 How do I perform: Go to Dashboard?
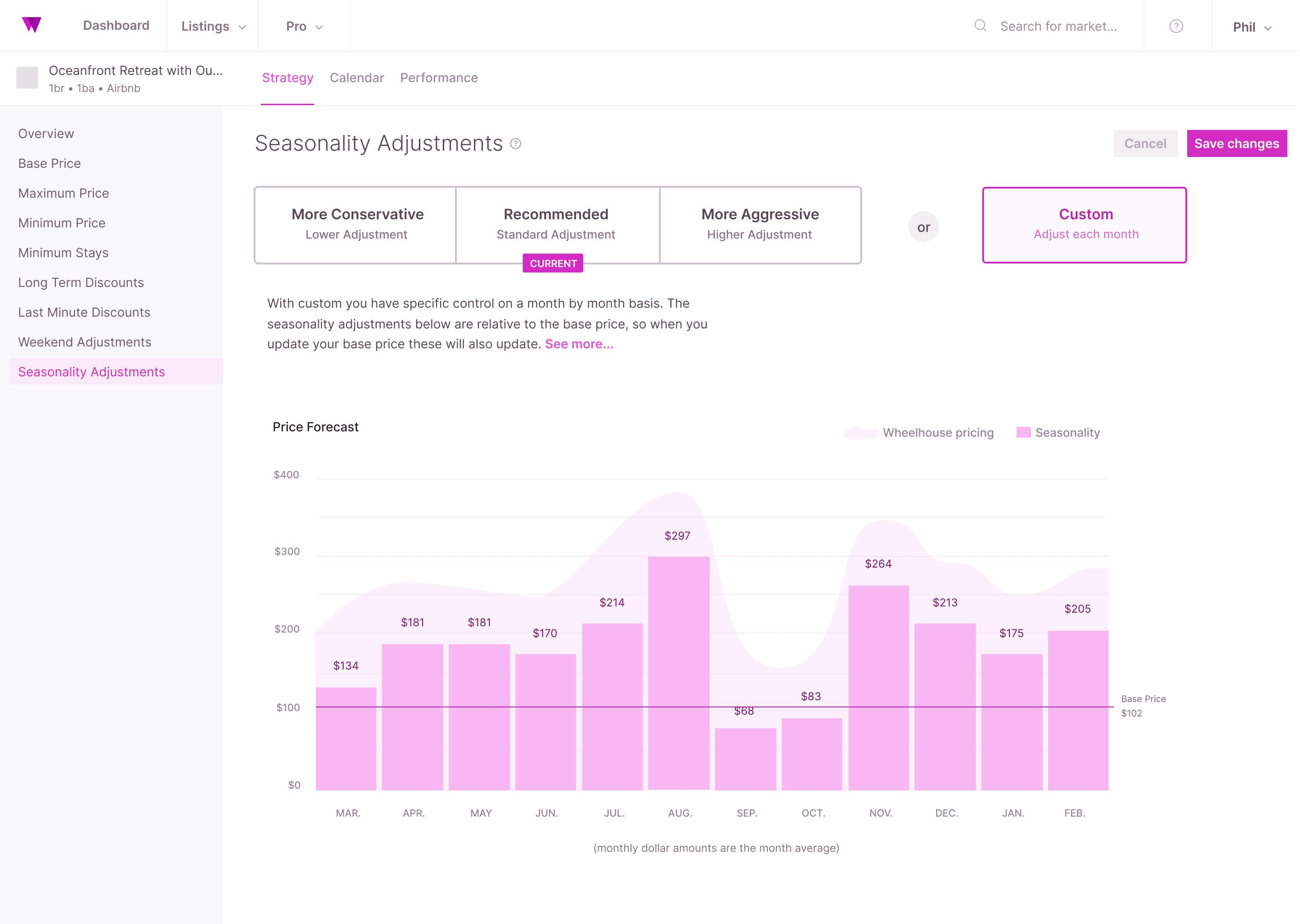(116, 26)
